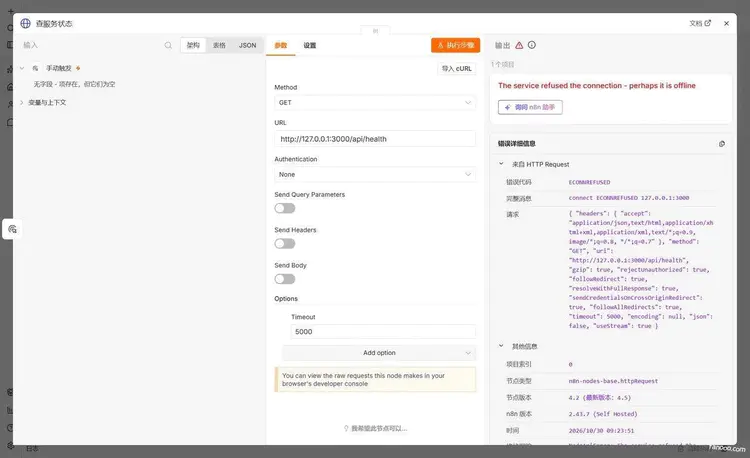The height and width of the screenshot is (458, 750).
Task: Close the node dialog with X
Action: [727, 23]
